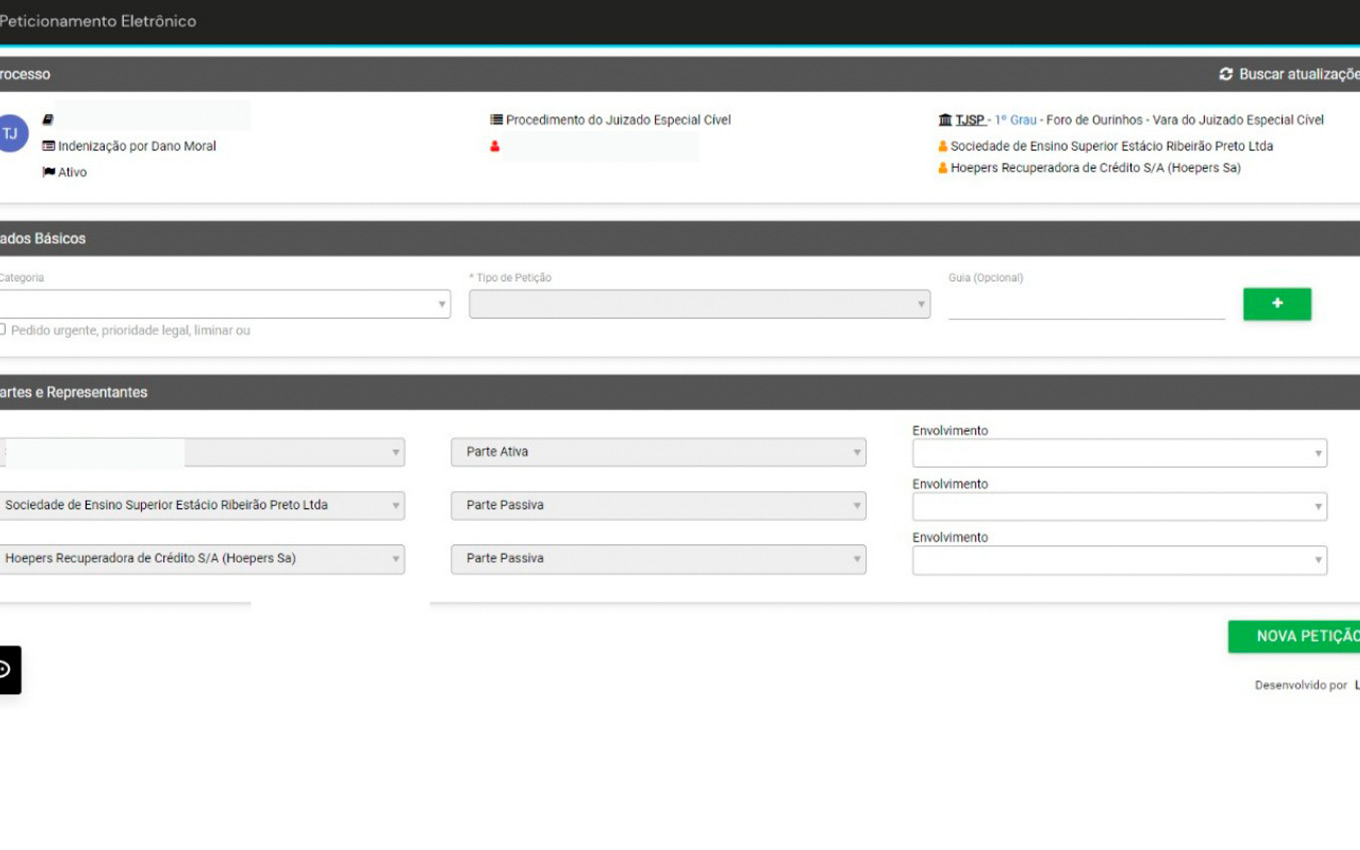
Task: Click the TJ avatar circle icon
Action: point(11,134)
